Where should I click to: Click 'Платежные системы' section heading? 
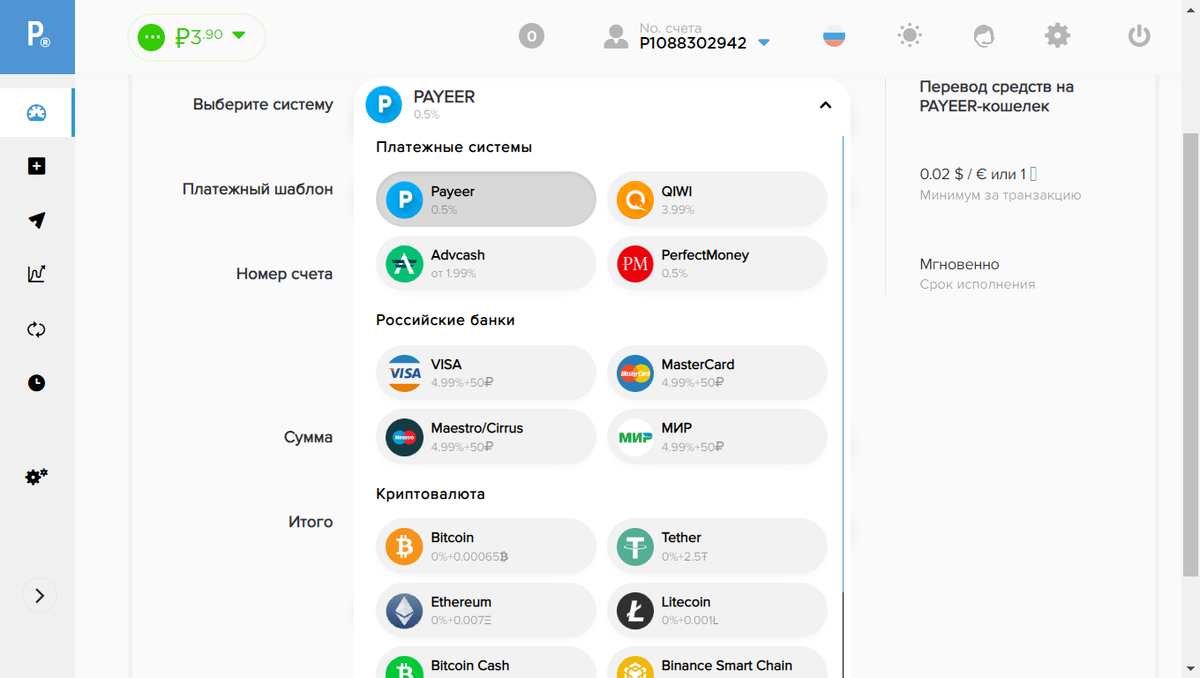454,147
